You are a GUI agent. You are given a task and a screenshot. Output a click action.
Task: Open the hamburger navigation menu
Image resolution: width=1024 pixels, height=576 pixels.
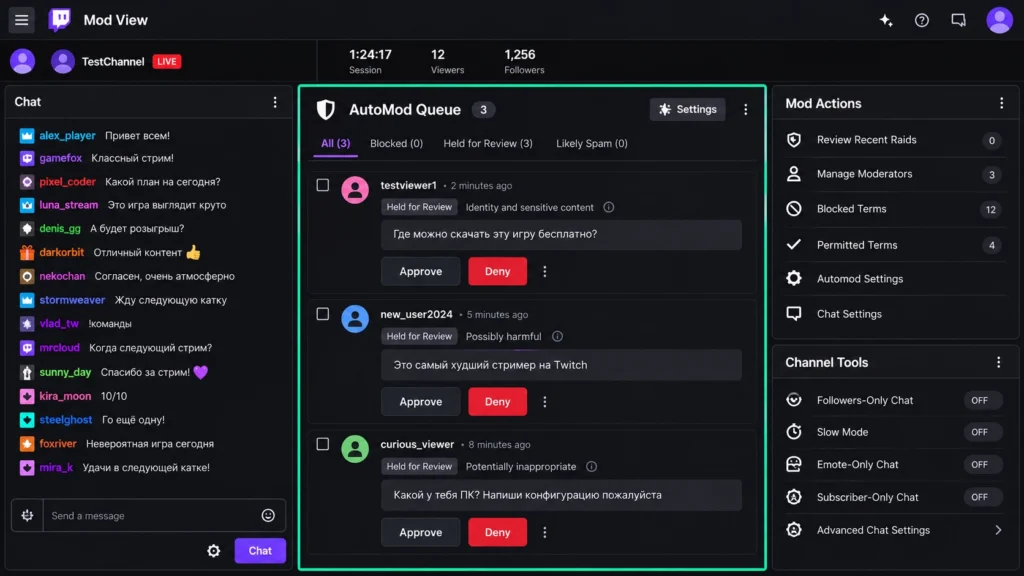22,20
